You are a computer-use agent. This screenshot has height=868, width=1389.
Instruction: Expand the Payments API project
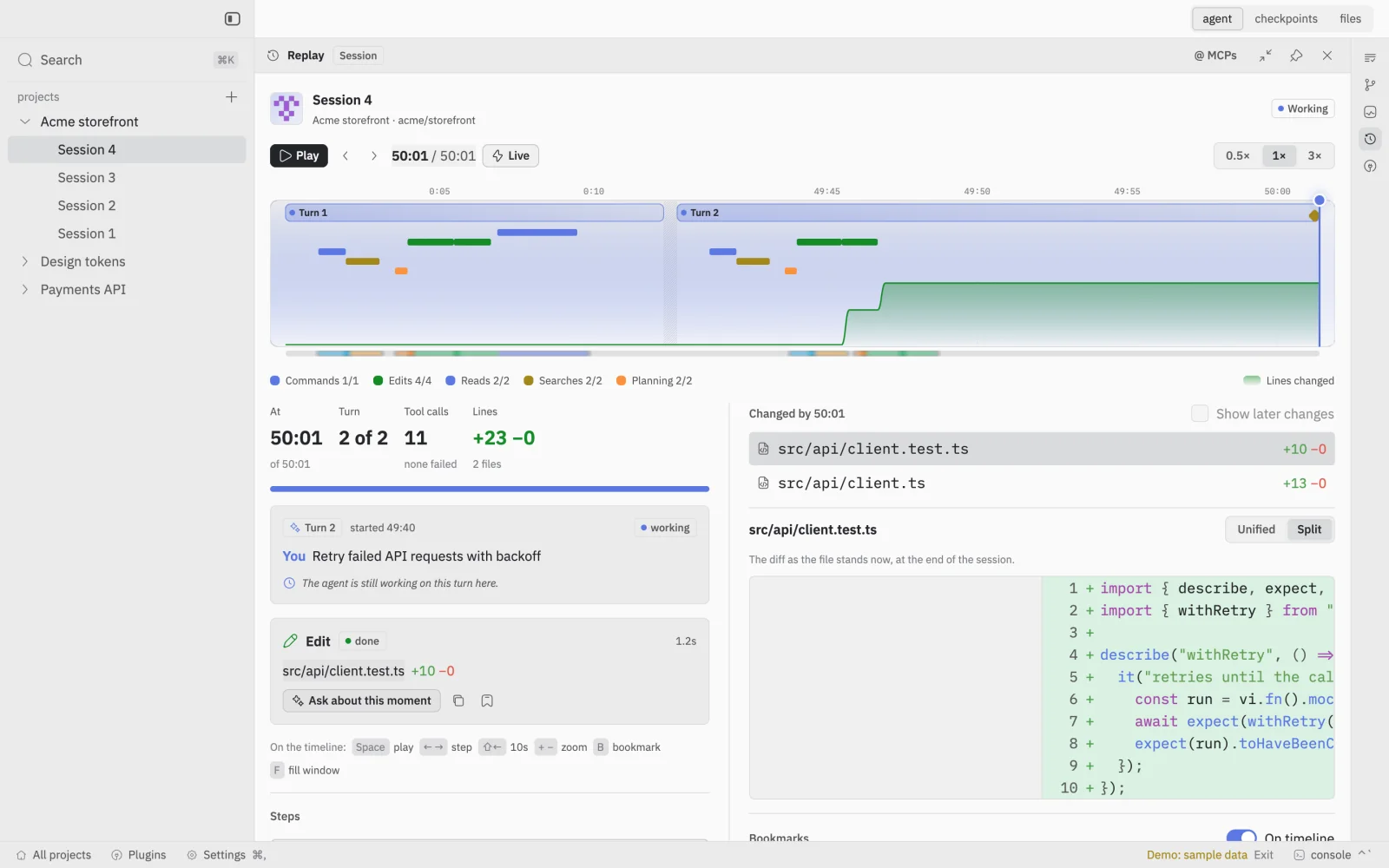[24, 289]
